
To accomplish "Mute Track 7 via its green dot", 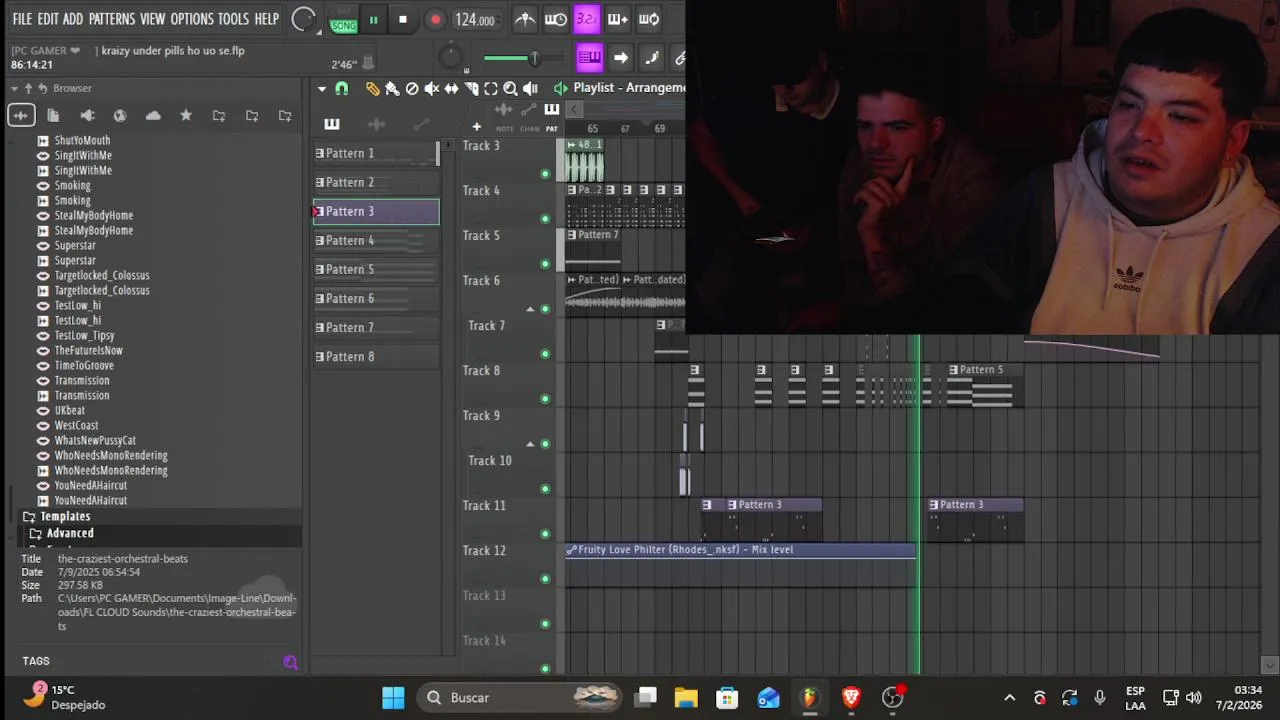I will [545, 354].
